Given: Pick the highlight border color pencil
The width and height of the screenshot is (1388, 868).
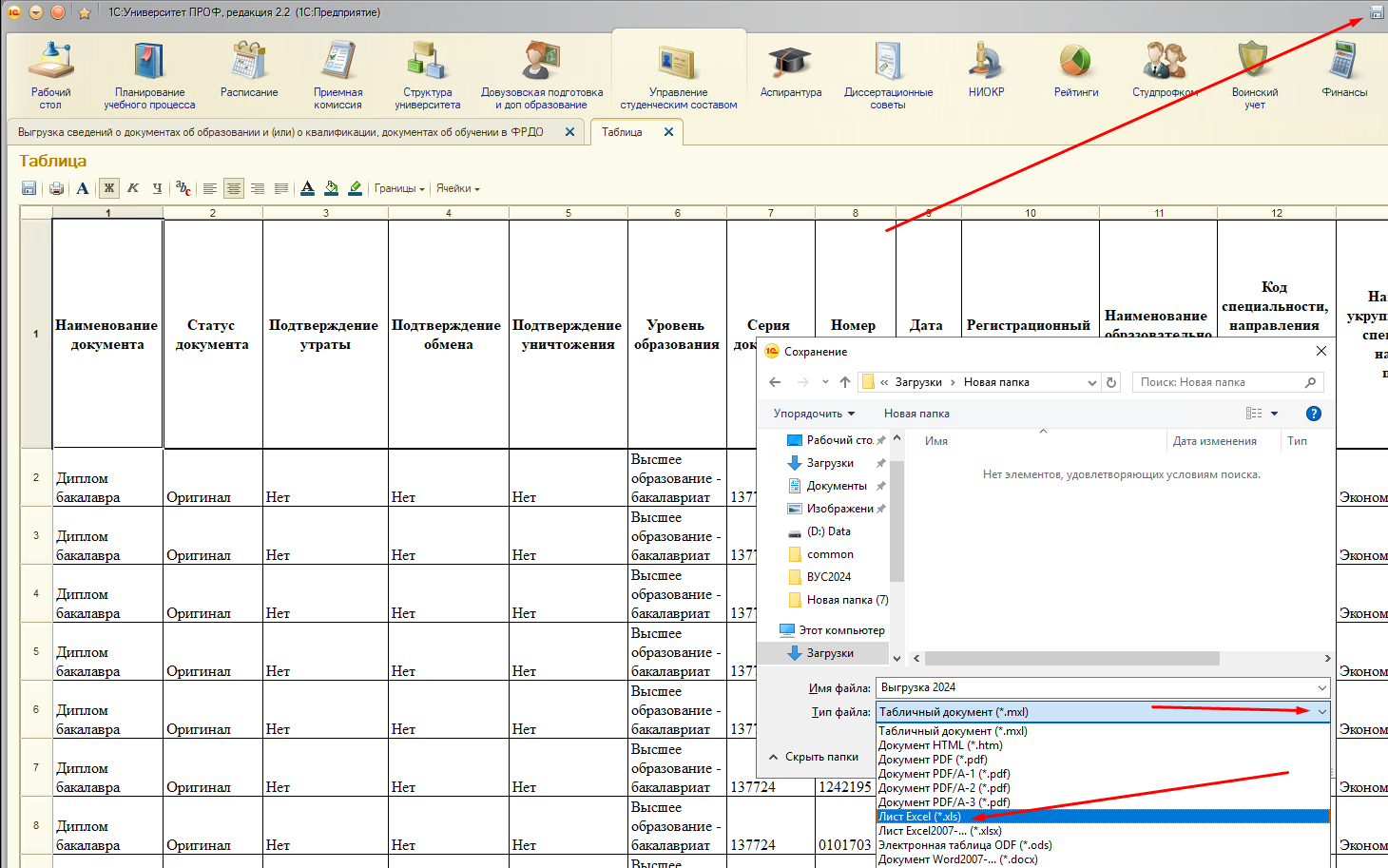Looking at the screenshot, I should (355, 188).
